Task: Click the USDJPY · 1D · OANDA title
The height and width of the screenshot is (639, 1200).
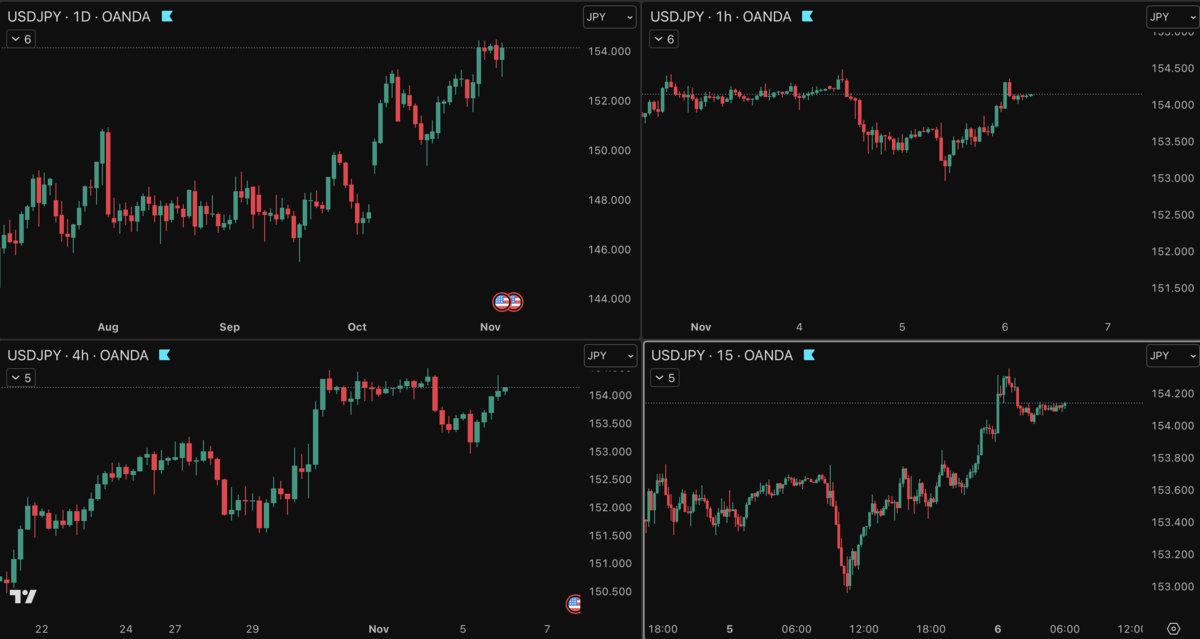Action: tap(79, 17)
